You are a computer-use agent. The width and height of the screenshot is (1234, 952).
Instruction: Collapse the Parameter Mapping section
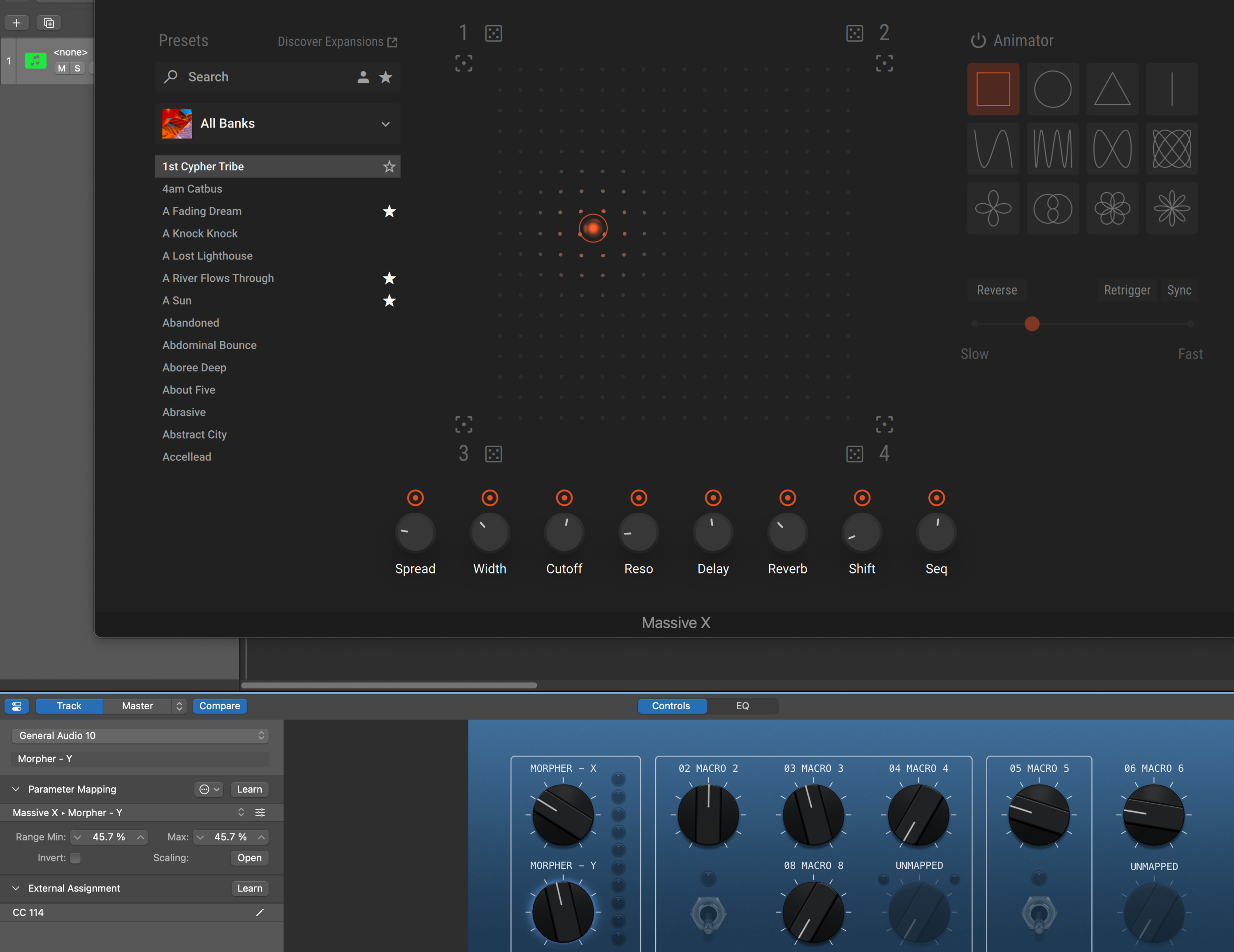pyautogui.click(x=16, y=789)
